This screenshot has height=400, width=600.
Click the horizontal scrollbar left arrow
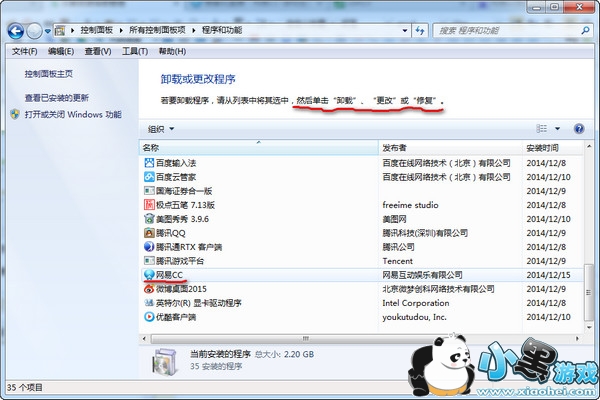(x=144, y=338)
